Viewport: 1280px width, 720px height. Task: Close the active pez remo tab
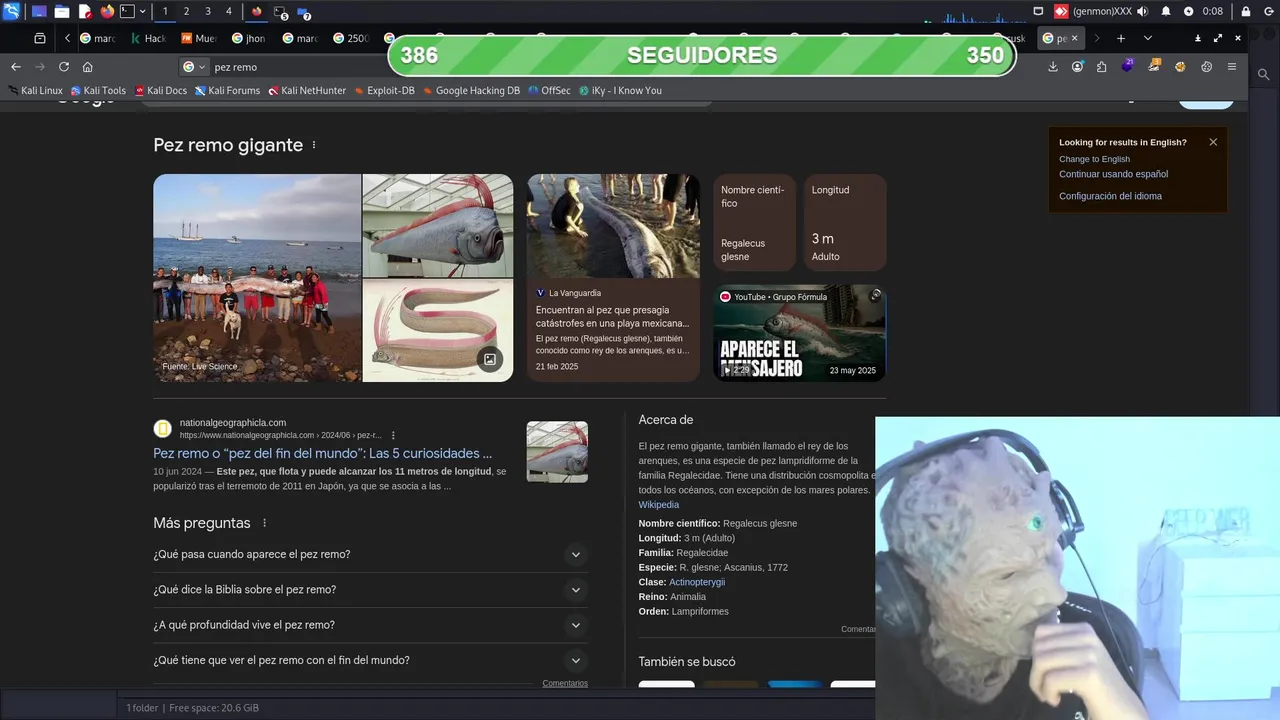point(1075,38)
